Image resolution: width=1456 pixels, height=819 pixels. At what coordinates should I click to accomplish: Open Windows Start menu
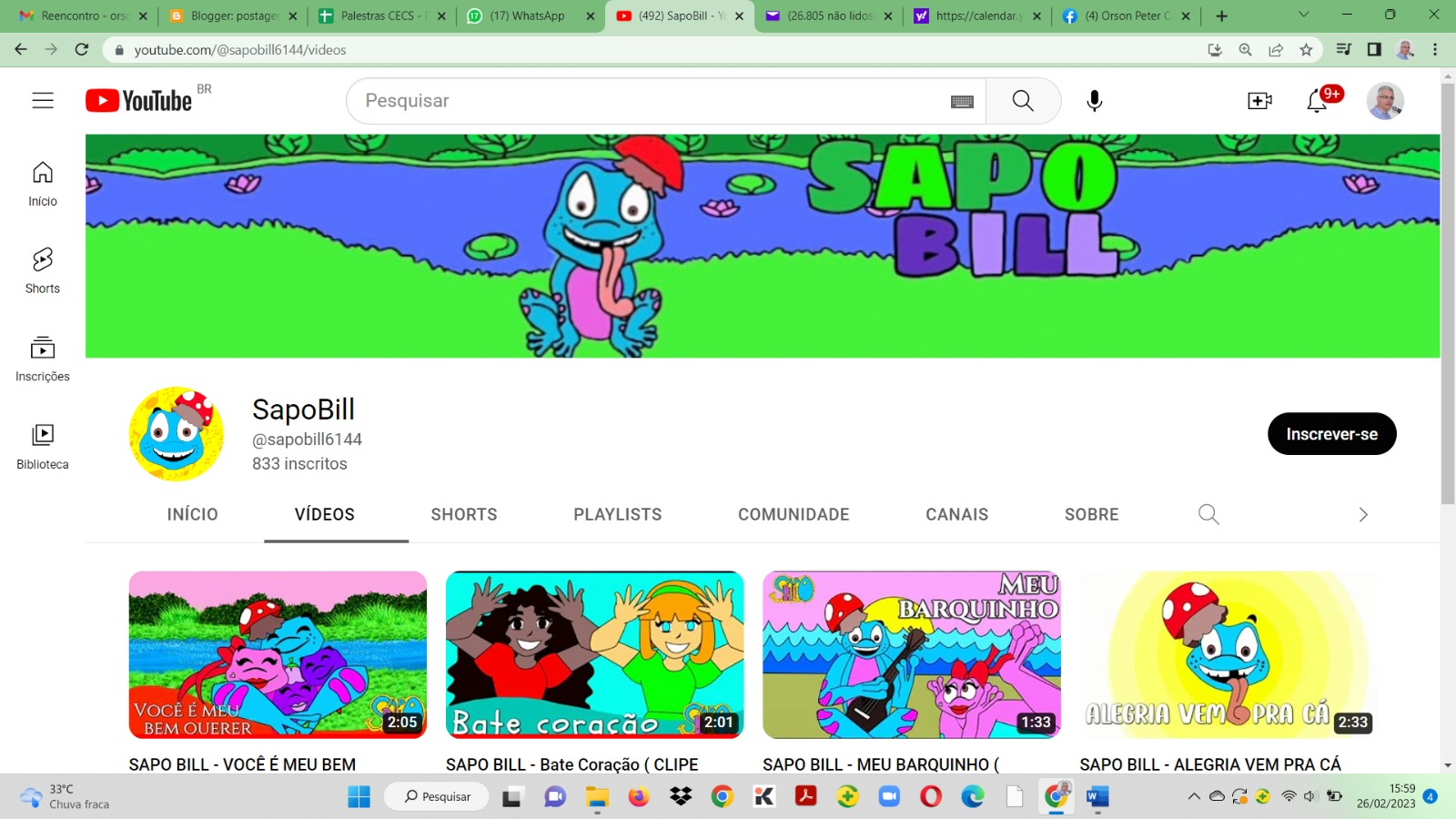coord(359,797)
